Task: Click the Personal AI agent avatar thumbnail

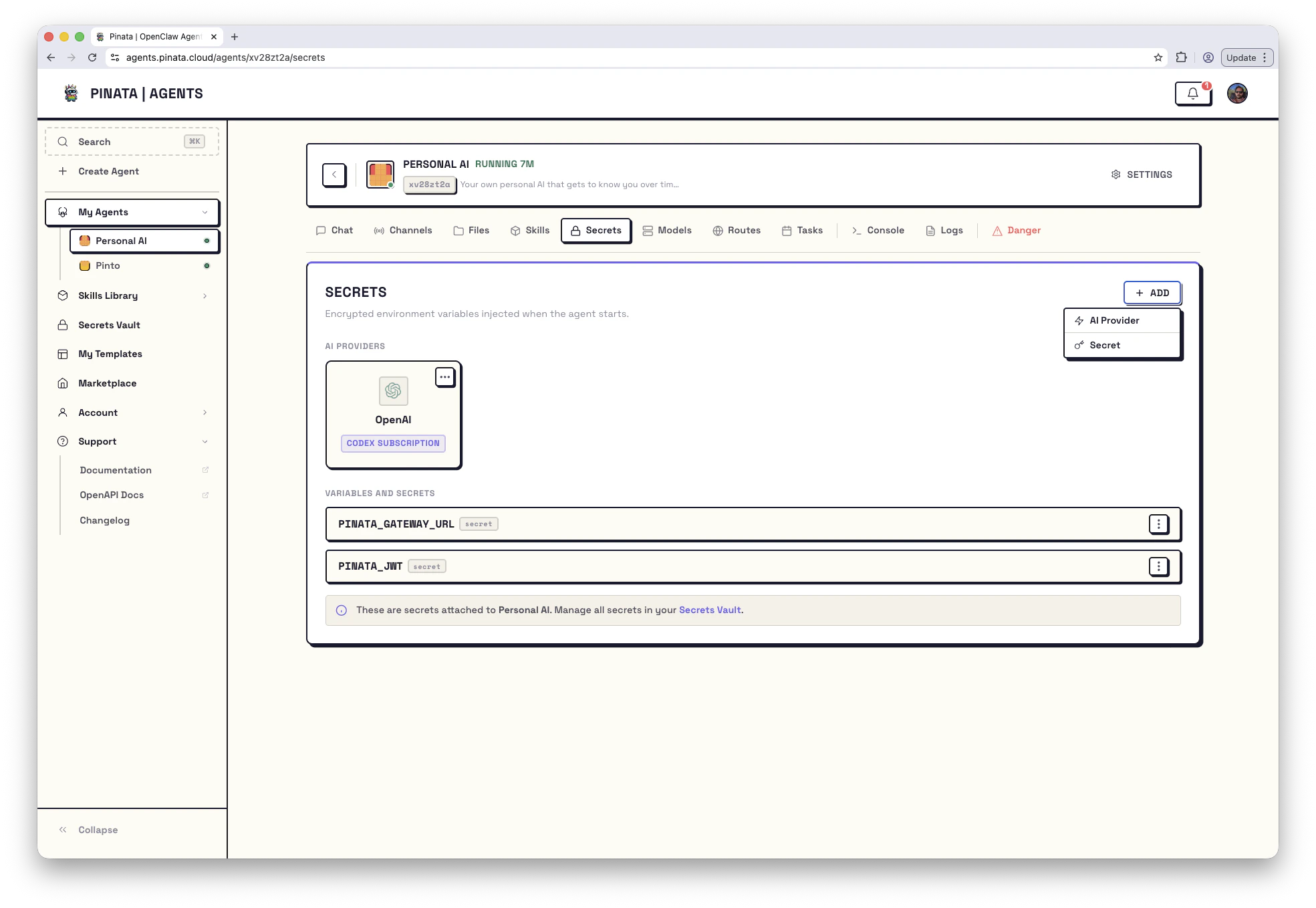Action: coord(380,175)
